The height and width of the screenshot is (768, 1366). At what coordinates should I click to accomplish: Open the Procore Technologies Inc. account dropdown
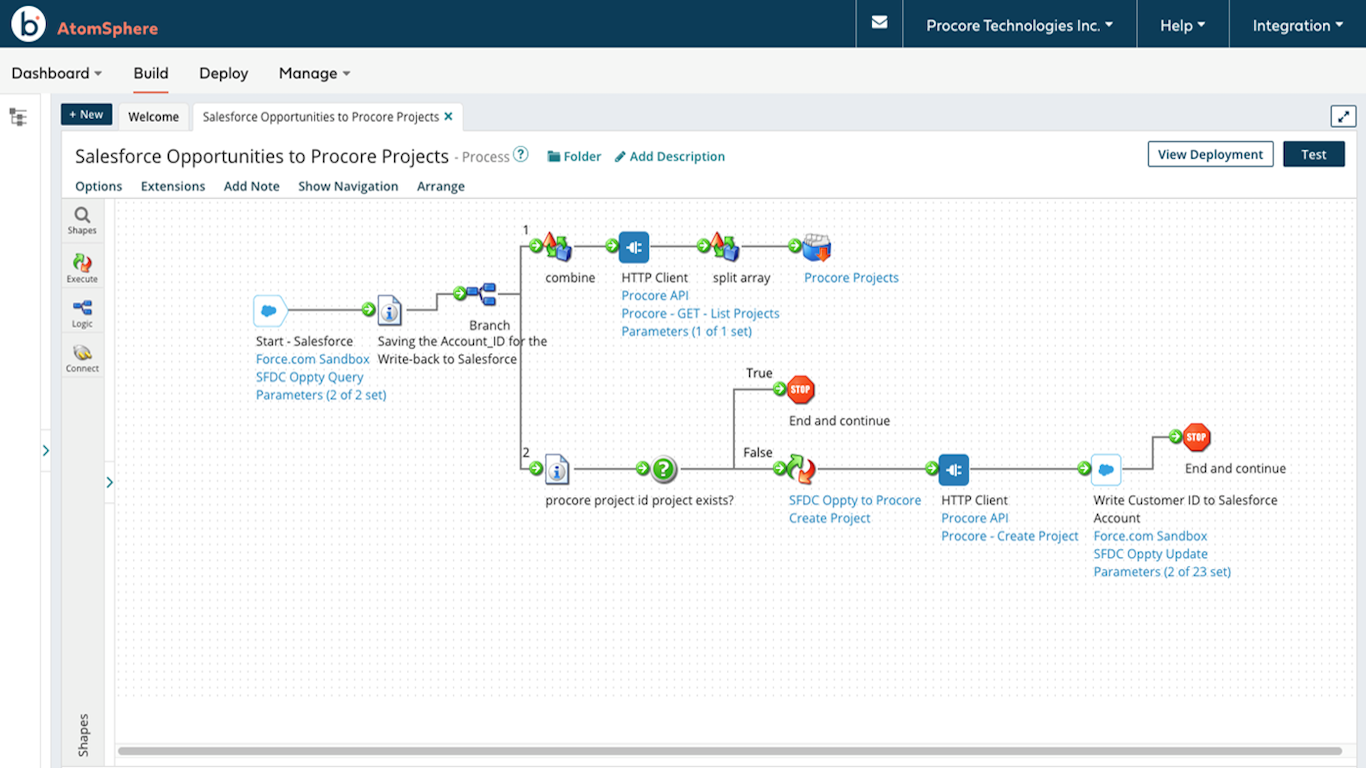(x=1019, y=25)
